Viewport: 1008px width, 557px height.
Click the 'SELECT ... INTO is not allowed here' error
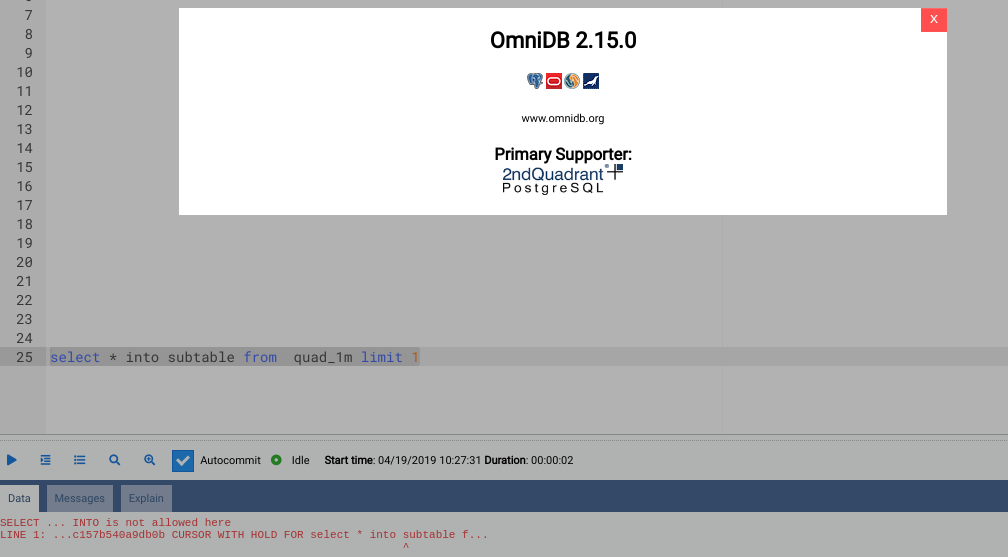tap(116, 522)
